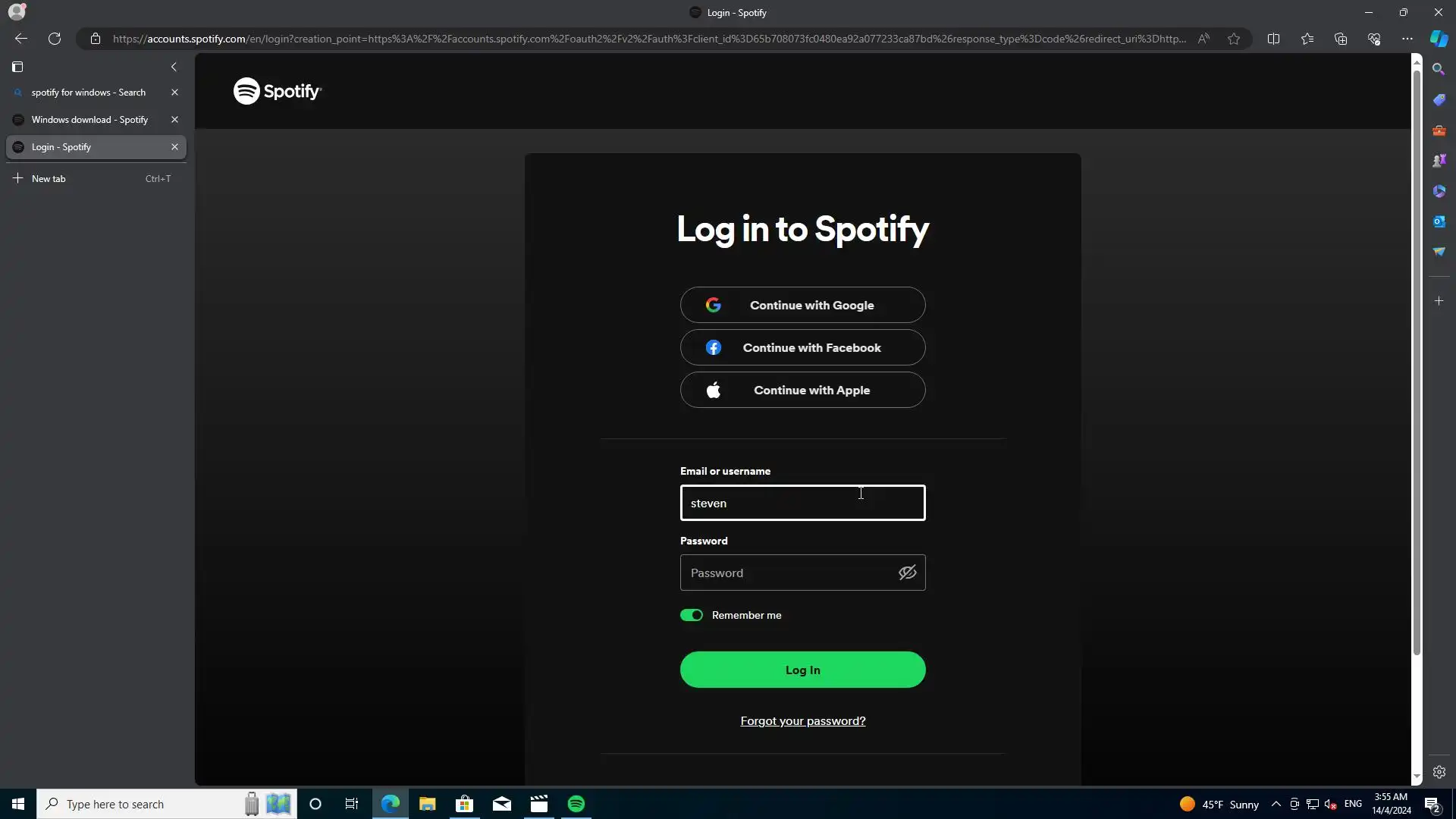Show password using the eye icon
Viewport: 1456px width, 819px height.
pyautogui.click(x=907, y=573)
